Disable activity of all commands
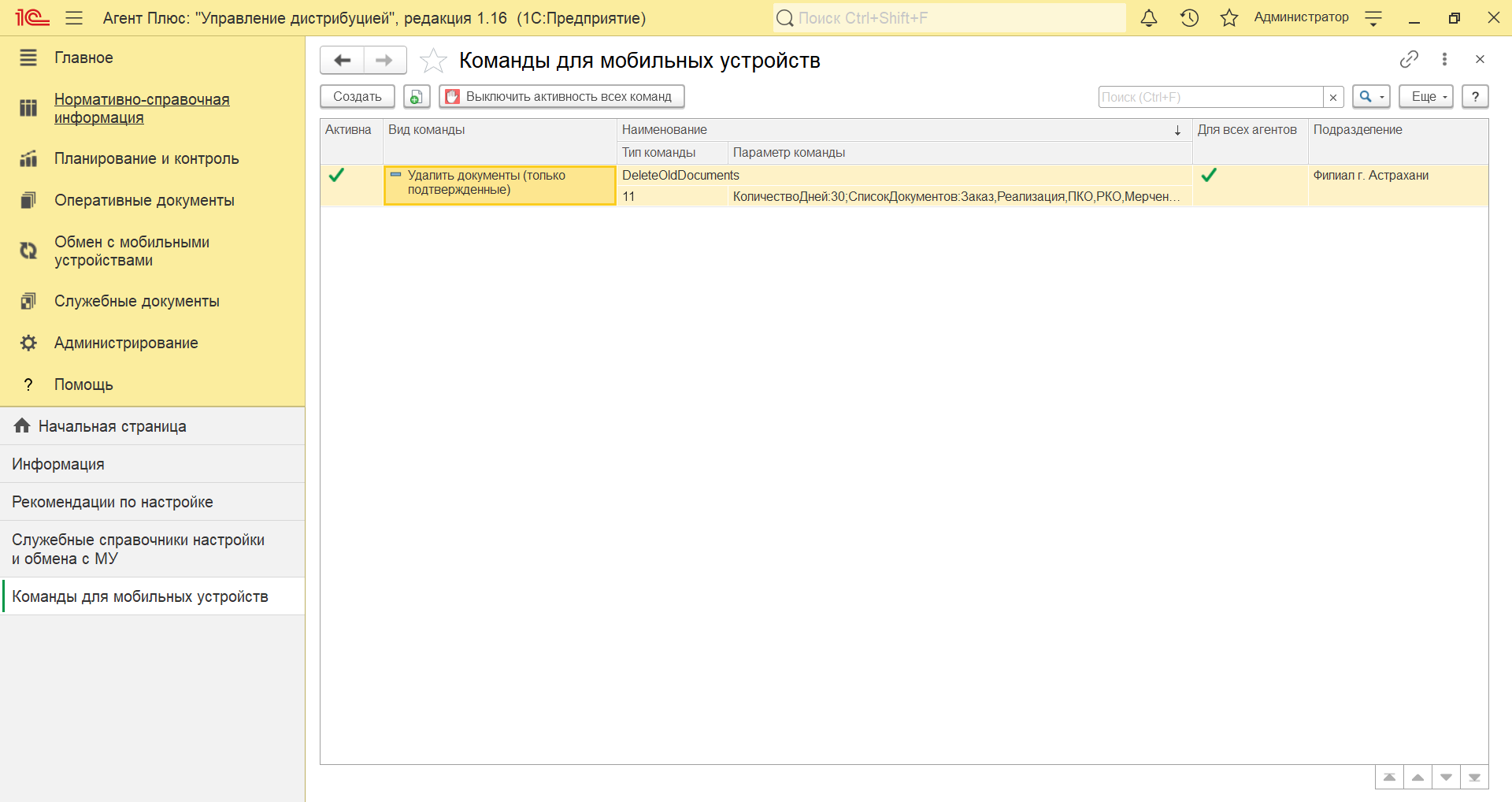The width and height of the screenshot is (1512, 802). (x=561, y=97)
